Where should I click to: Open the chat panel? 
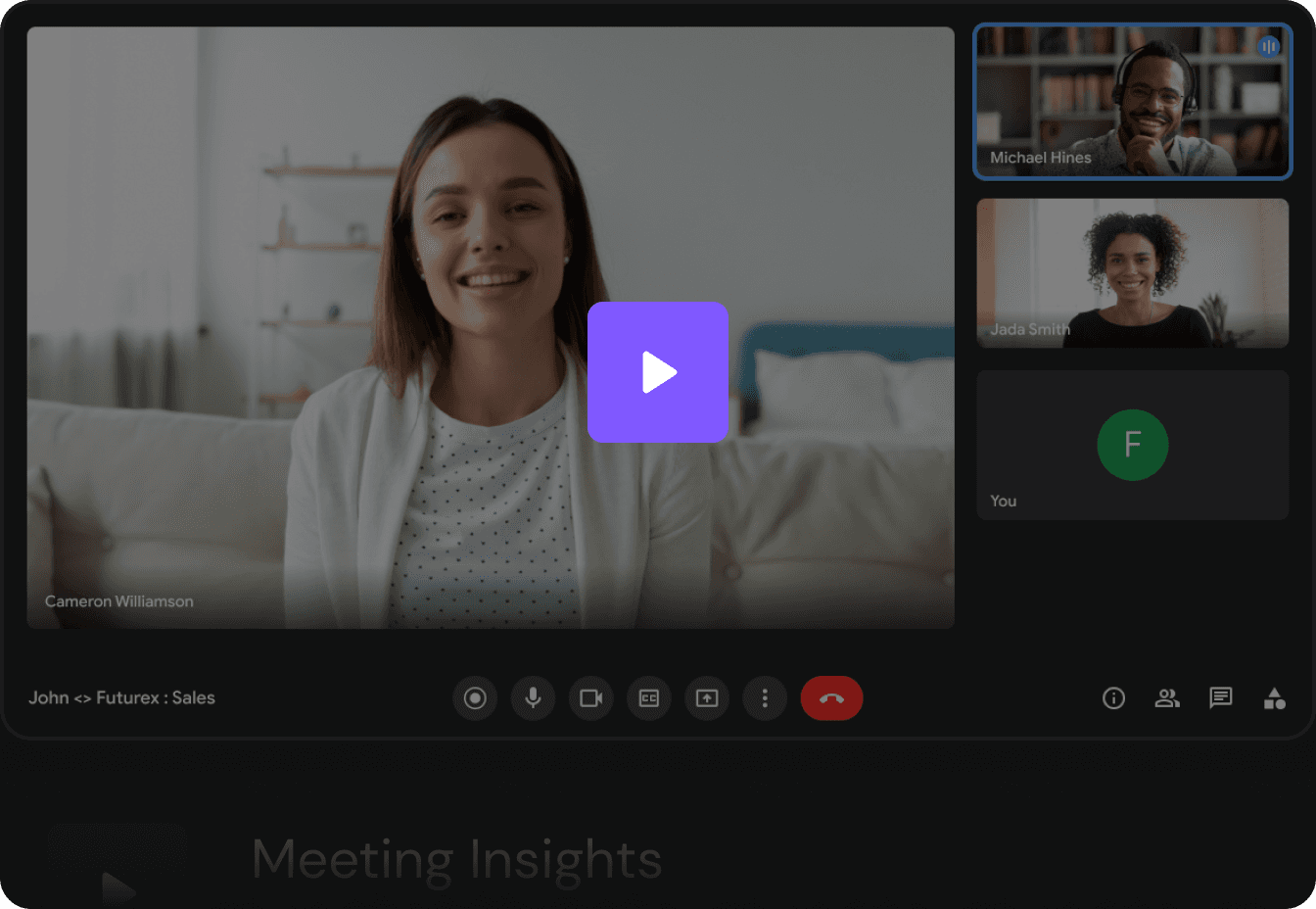coord(1220,697)
